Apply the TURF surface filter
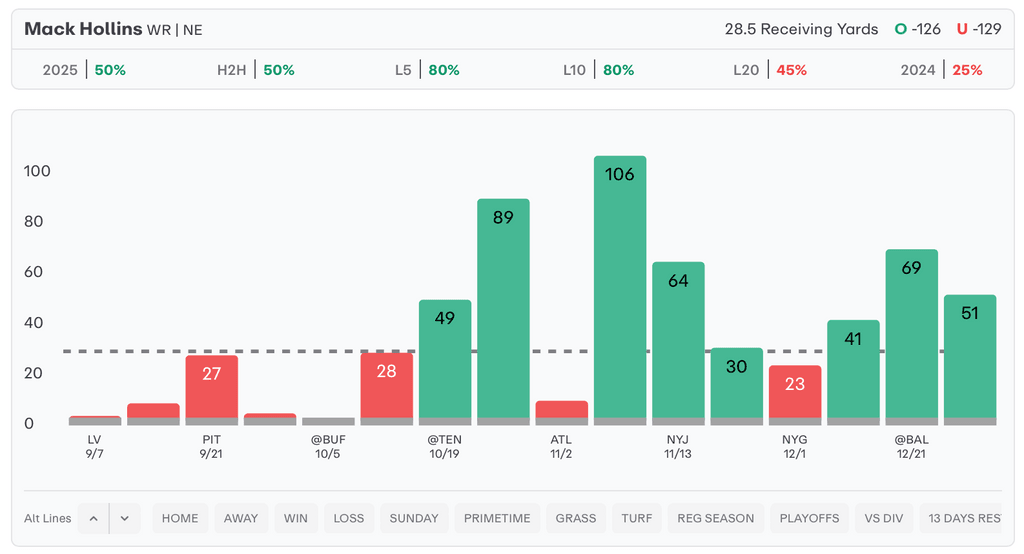Image resolution: width=1024 pixels, height=554 pixels. point(636,518)
